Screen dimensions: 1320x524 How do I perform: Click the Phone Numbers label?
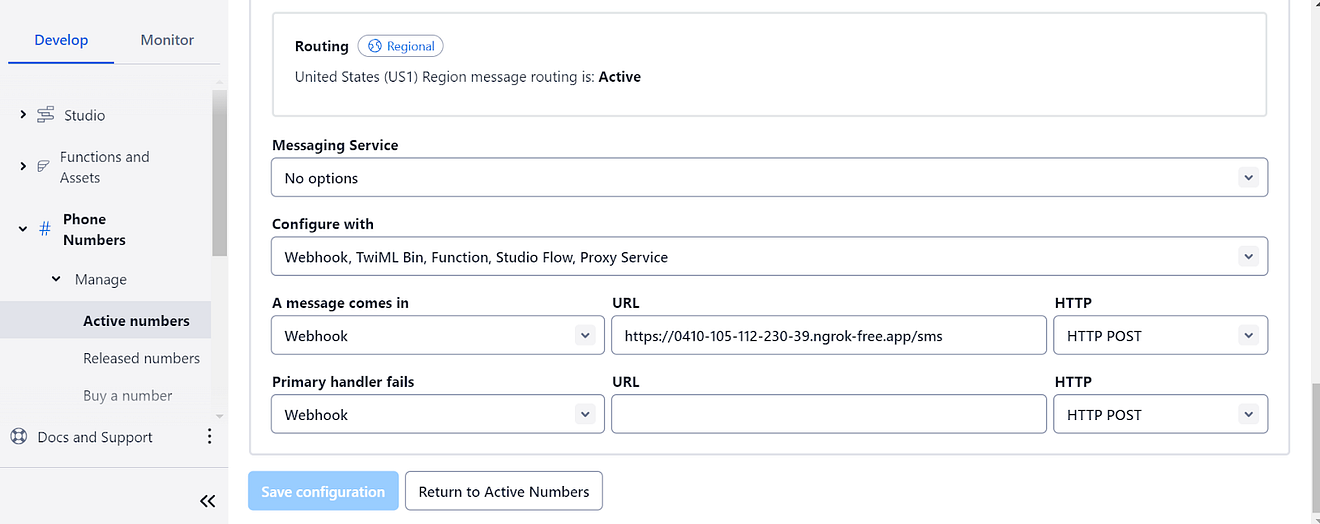94,229
